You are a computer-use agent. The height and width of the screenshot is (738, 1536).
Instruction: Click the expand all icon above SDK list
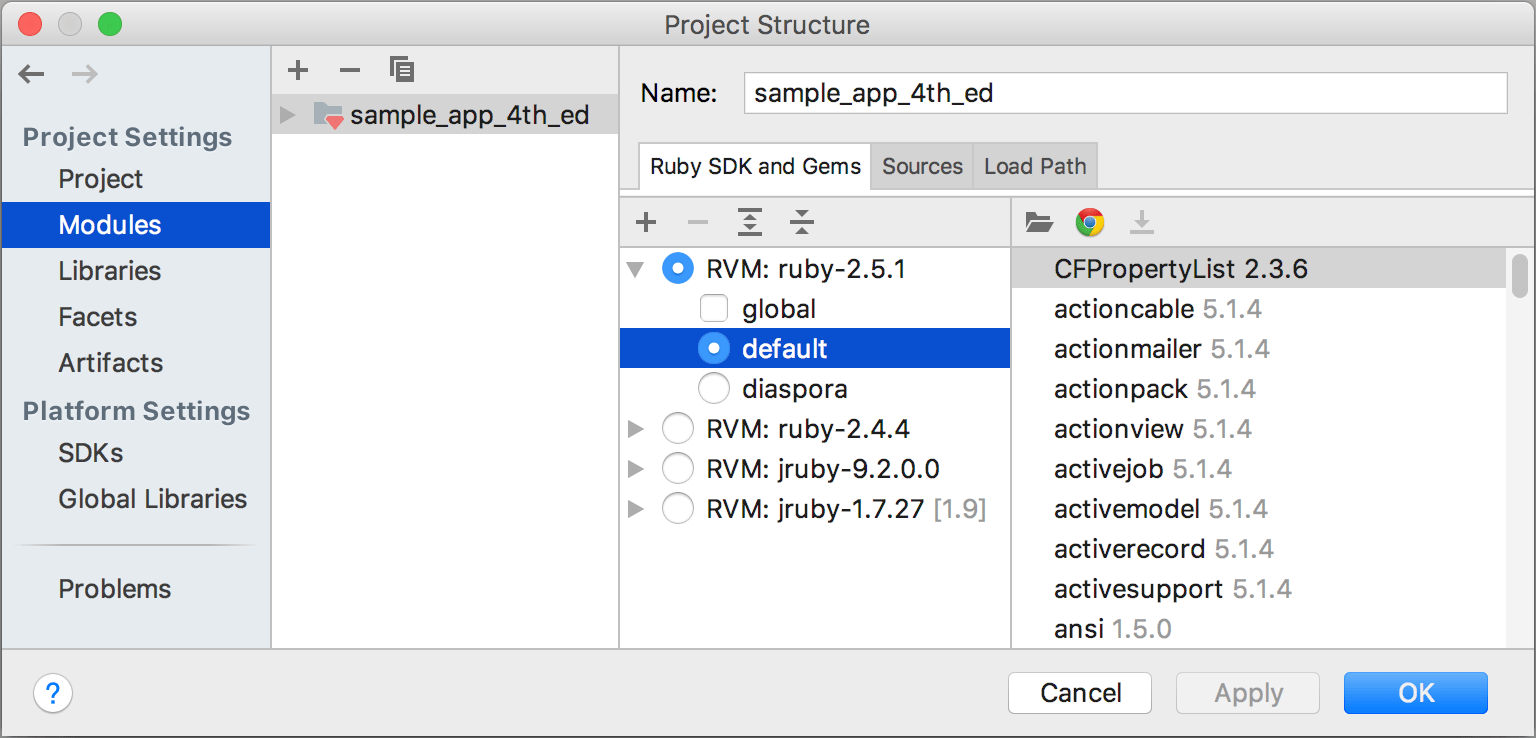749,222
